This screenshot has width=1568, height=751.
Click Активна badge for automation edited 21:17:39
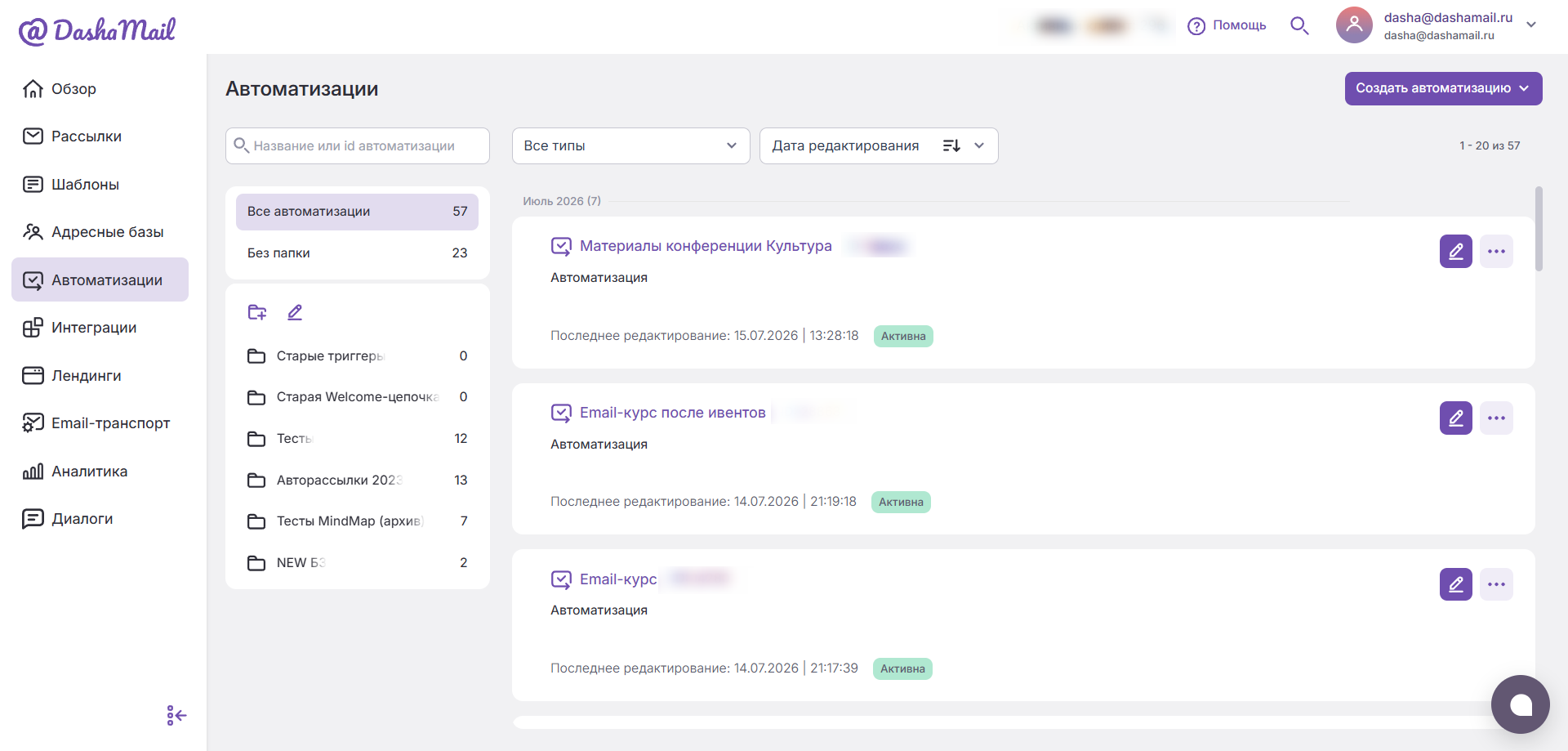coord(902,668)
